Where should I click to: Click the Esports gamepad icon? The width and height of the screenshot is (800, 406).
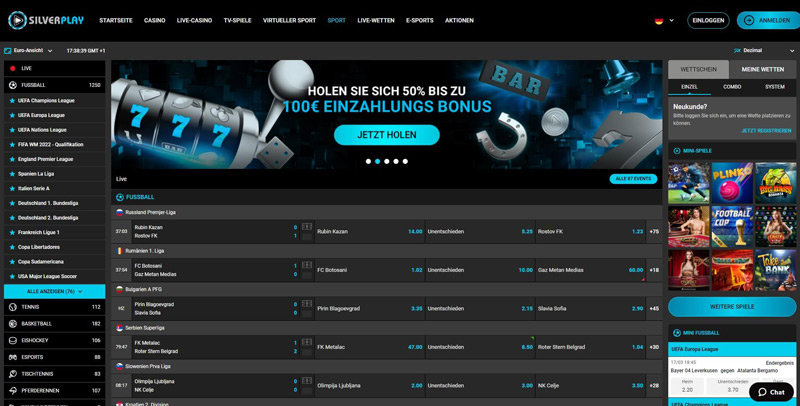tap(13, 358)
